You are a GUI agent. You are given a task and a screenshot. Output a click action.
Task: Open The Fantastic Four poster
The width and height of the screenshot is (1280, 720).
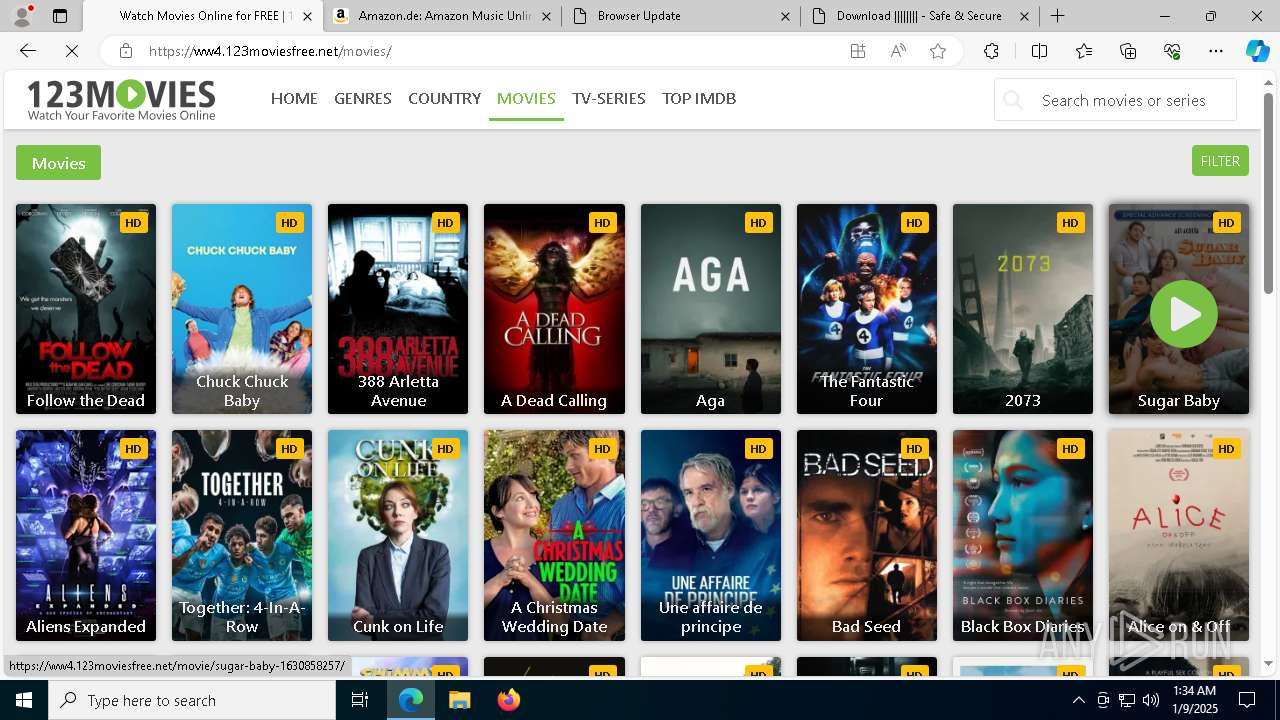867,309
